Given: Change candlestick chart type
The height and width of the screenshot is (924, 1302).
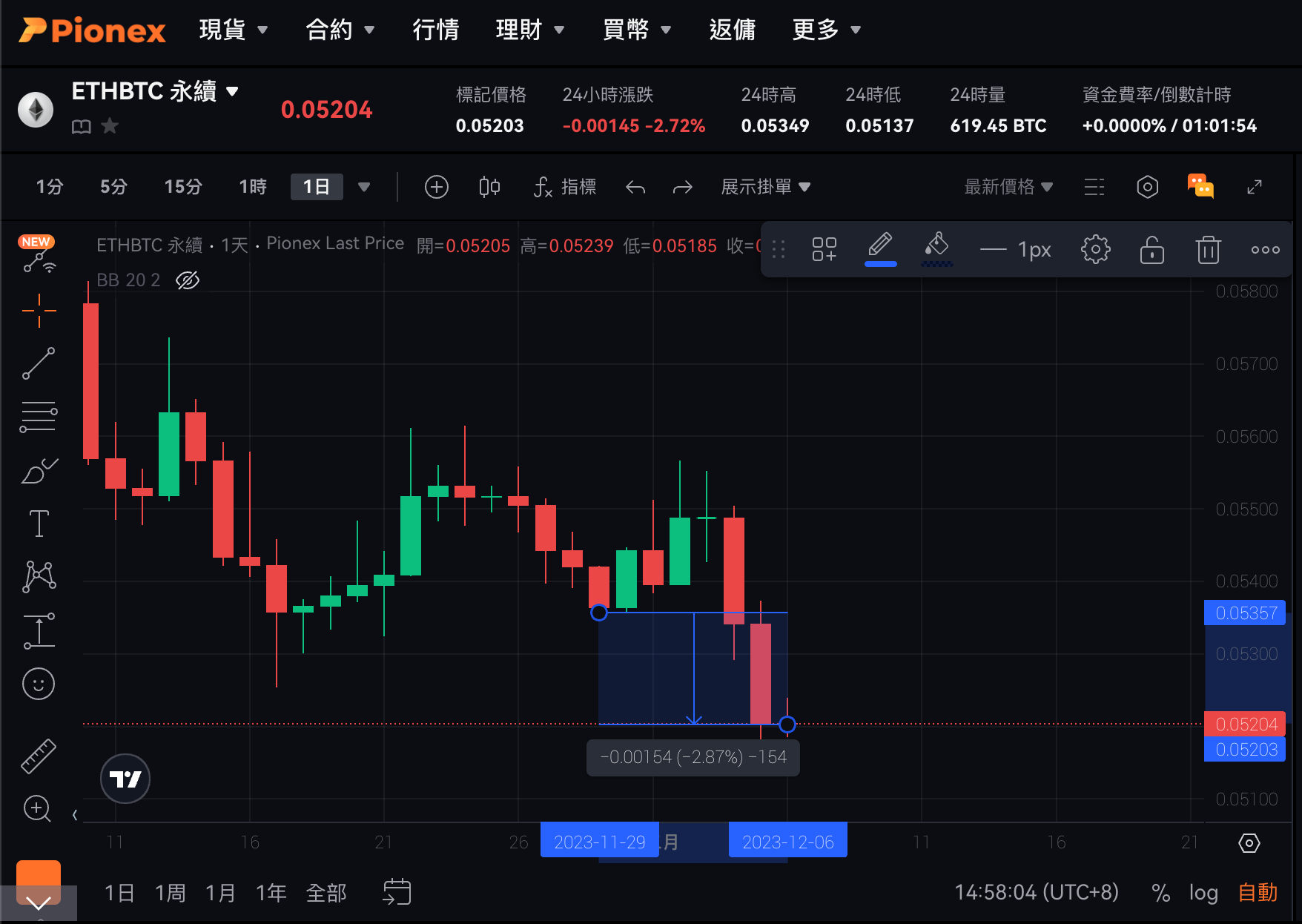Looking at the screenshot, I should 489,187.
